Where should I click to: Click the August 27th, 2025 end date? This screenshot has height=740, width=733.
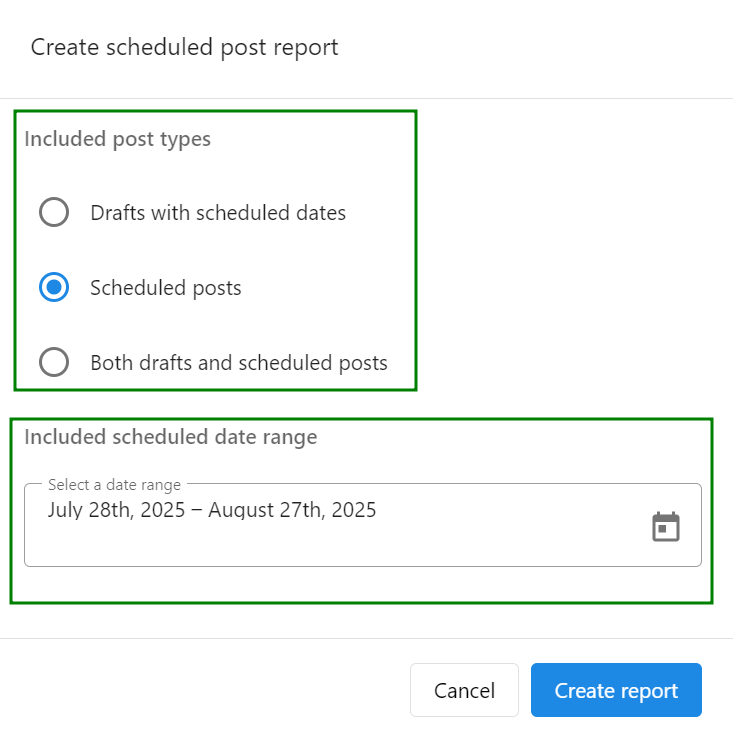pyautogui.click(x=292, y=510)
